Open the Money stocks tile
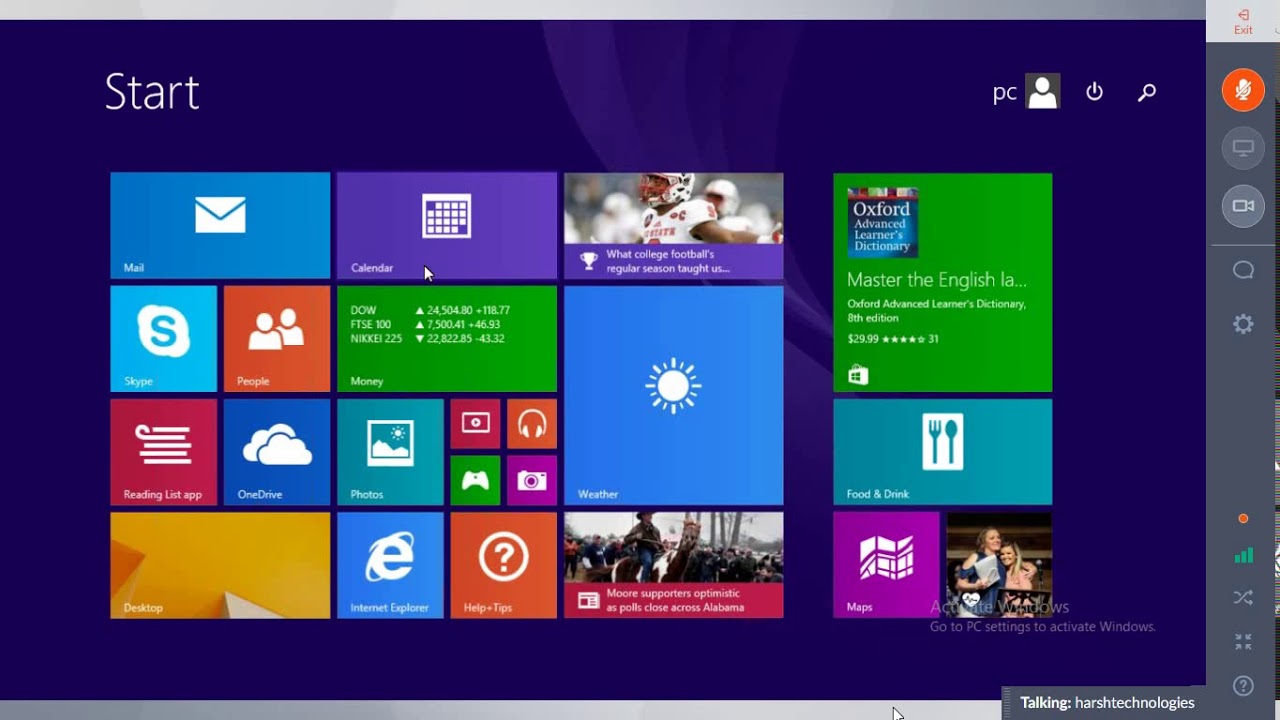Image resolution: width=1280 pixels, height=720 pixels. click(x=447, y=339)
